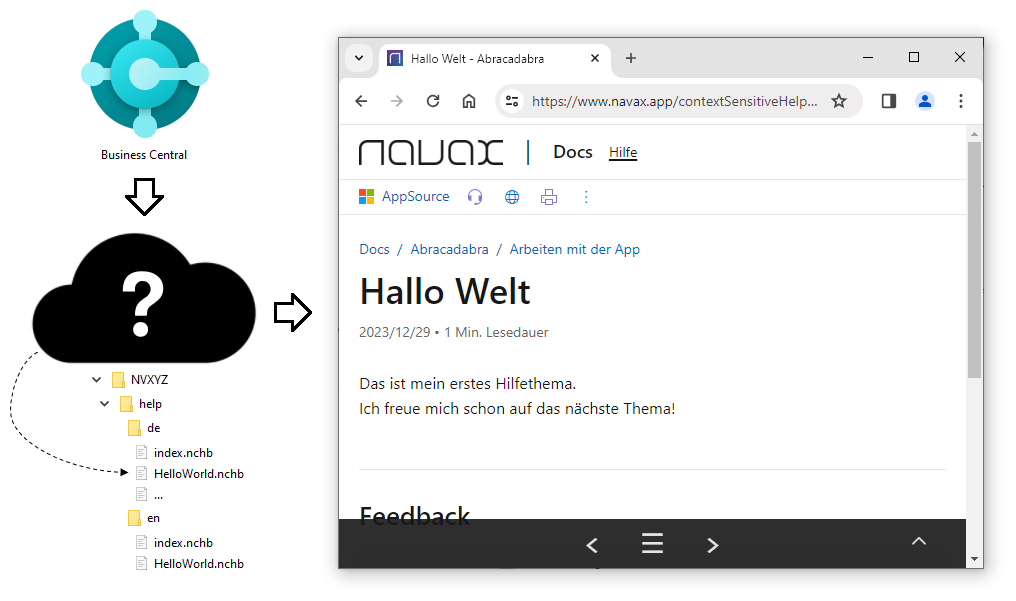Open the browser profile menu
Image resolution: width=1016 pixels, height=601 pixels.
pyautogui.click(x=925, y=101)
